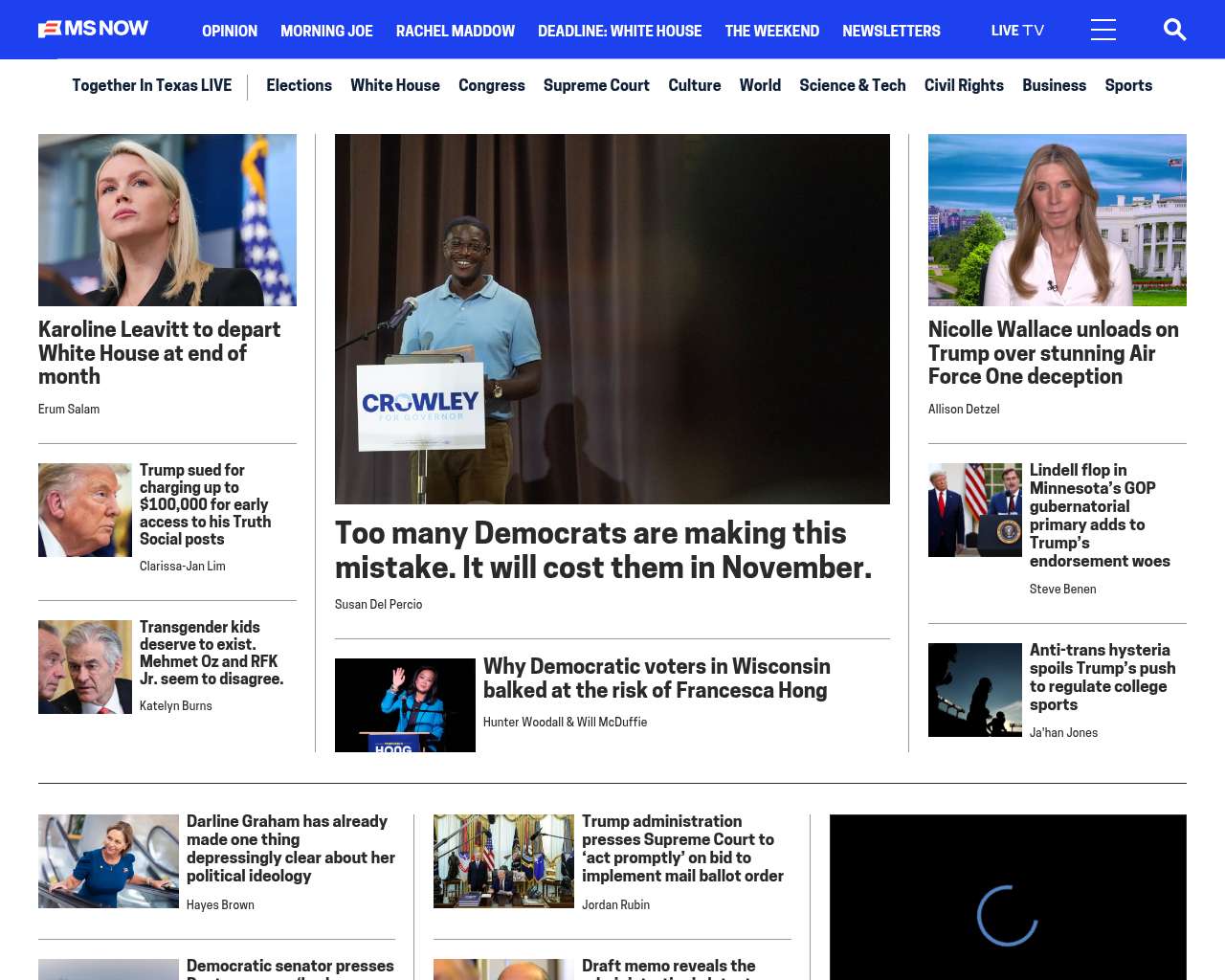This screenshot has width=1225, height=980.
Task: Read Karoline Leavitt to depart headline
Action: (x=160, y=353)
